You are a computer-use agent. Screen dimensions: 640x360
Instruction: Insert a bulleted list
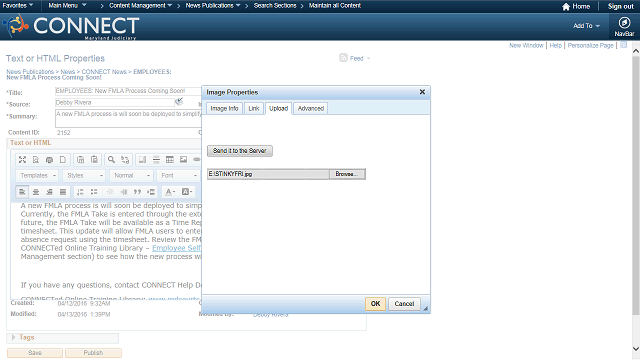[x=94, y=192]
